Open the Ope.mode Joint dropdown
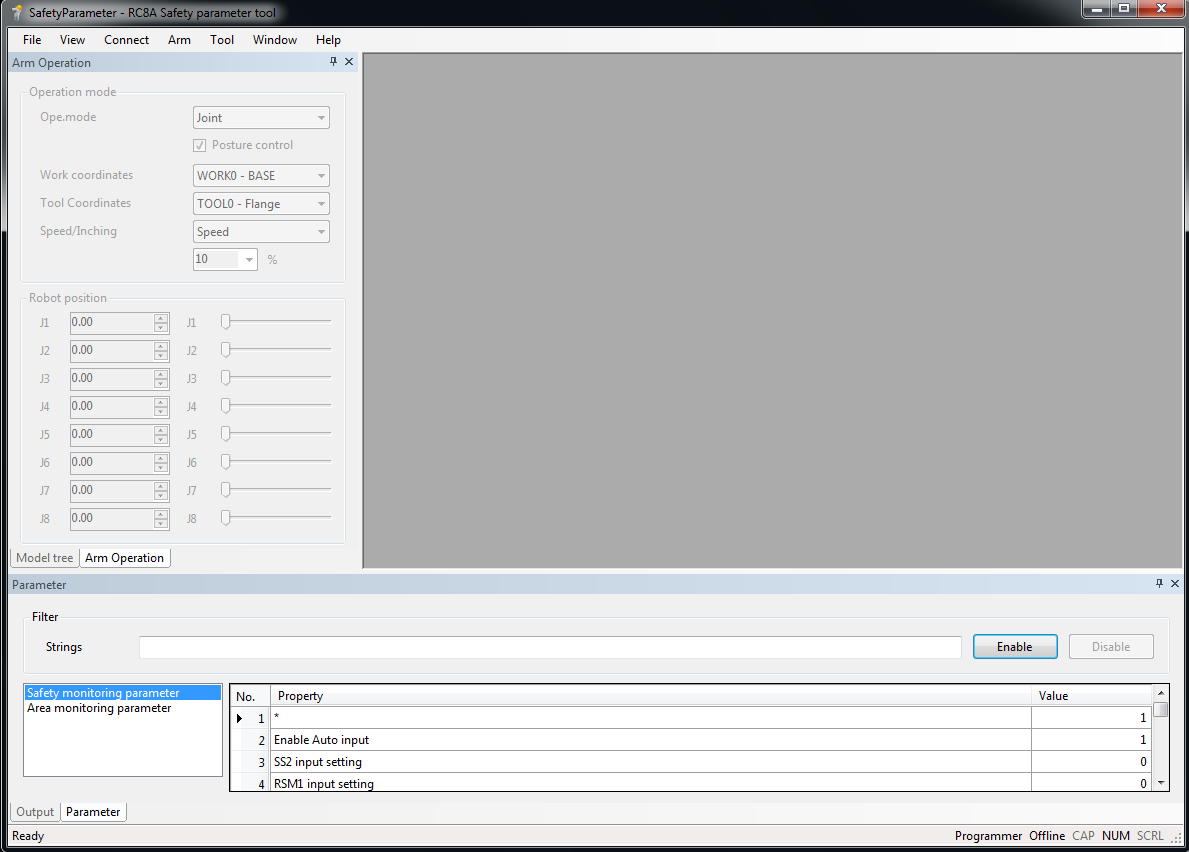The height and width of the screenshot is (852, 1189). (261, 118)
